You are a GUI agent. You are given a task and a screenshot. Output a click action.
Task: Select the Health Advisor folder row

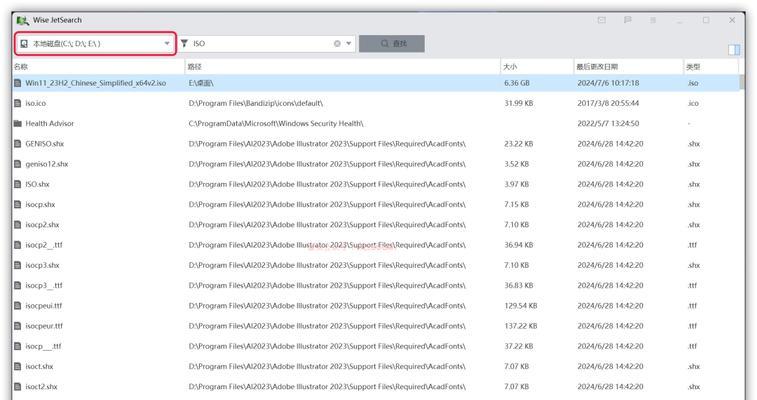pyautogui.click(x=376, y=124)
